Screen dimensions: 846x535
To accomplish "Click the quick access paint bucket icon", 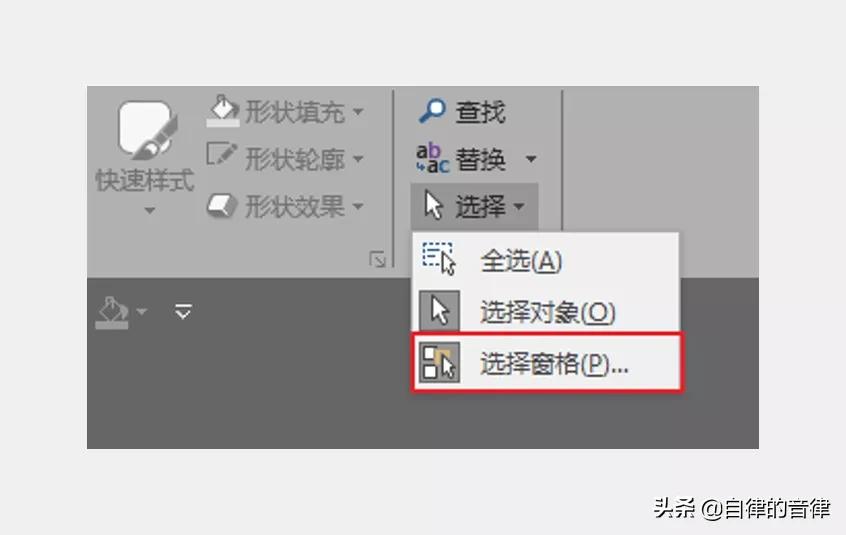I will coord(113,312).
